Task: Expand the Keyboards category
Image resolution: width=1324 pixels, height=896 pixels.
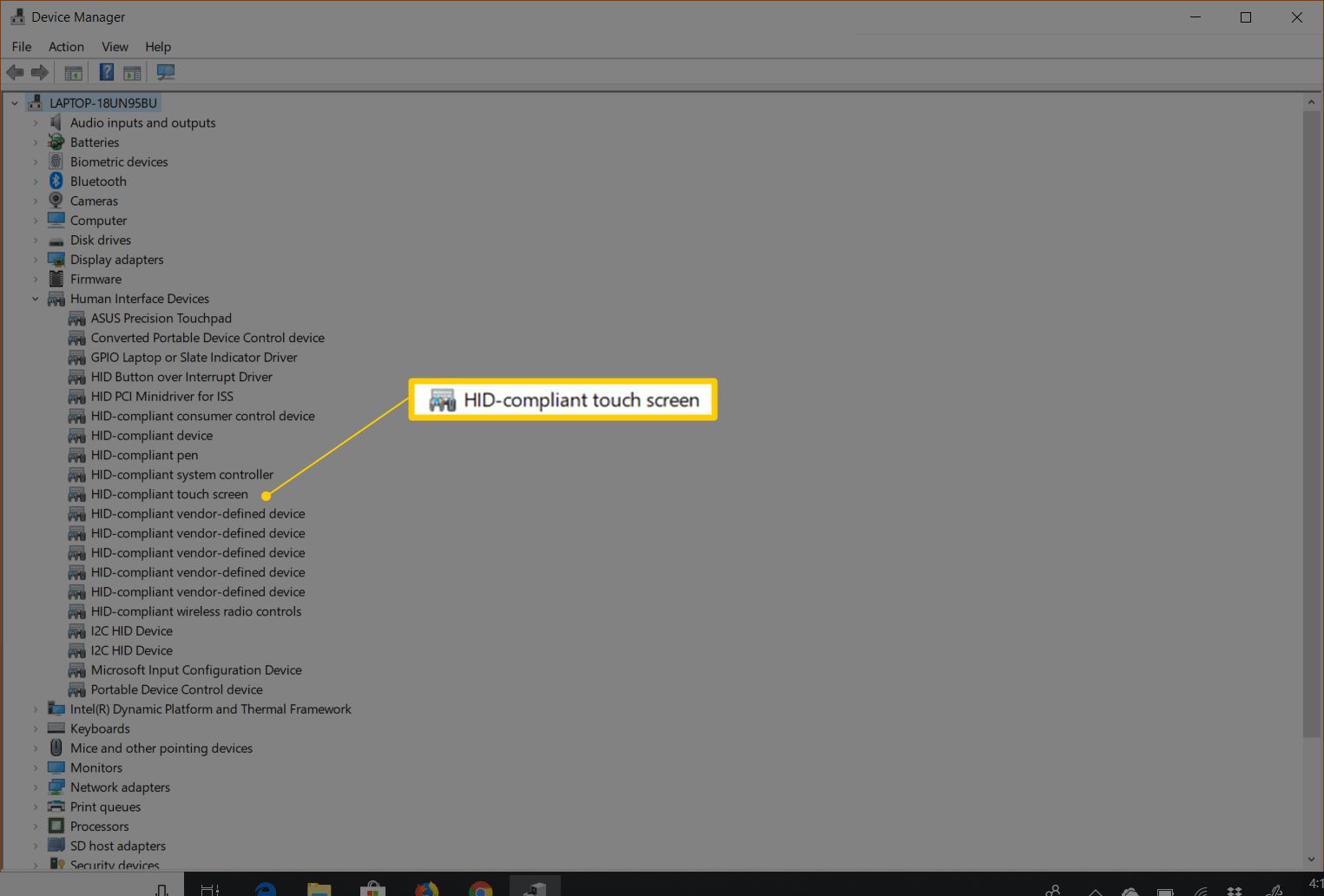Action: (x=36, y=728)
